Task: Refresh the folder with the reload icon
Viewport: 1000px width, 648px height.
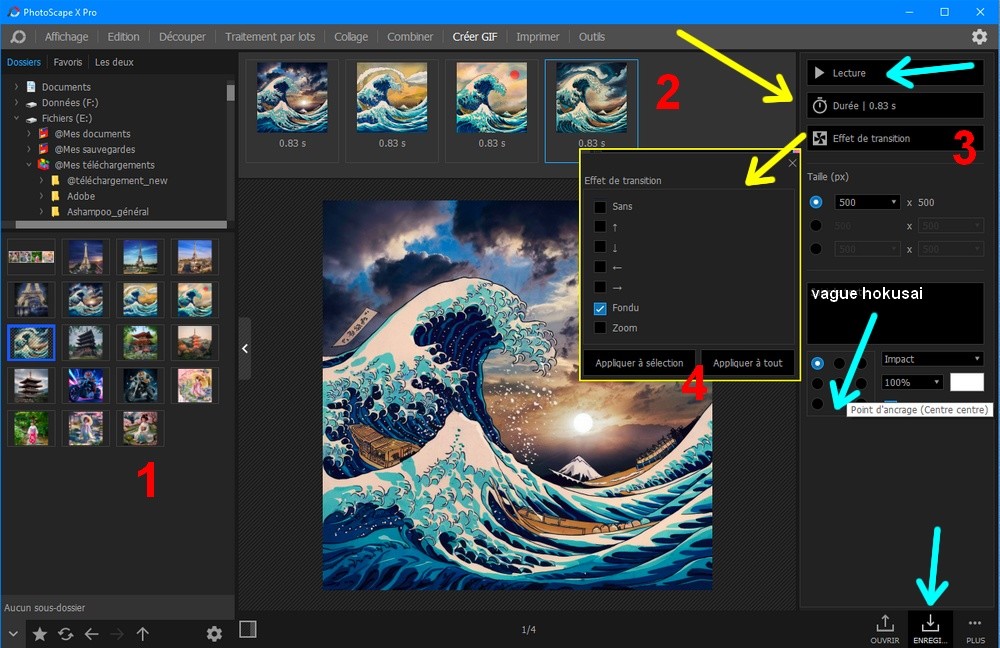Action: point(65,633)
